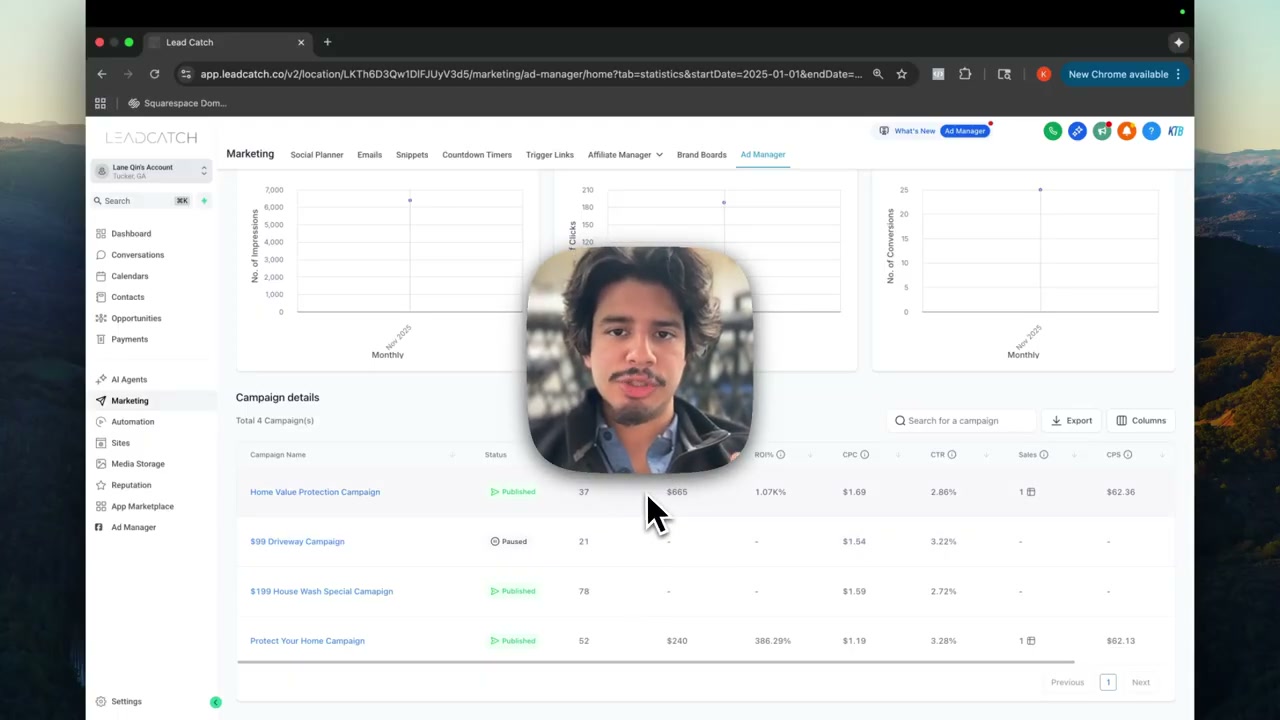Screen dimensions: 1280x720
Task: Sort by the Campaign Name column arrow
Action: coord(452,456)
